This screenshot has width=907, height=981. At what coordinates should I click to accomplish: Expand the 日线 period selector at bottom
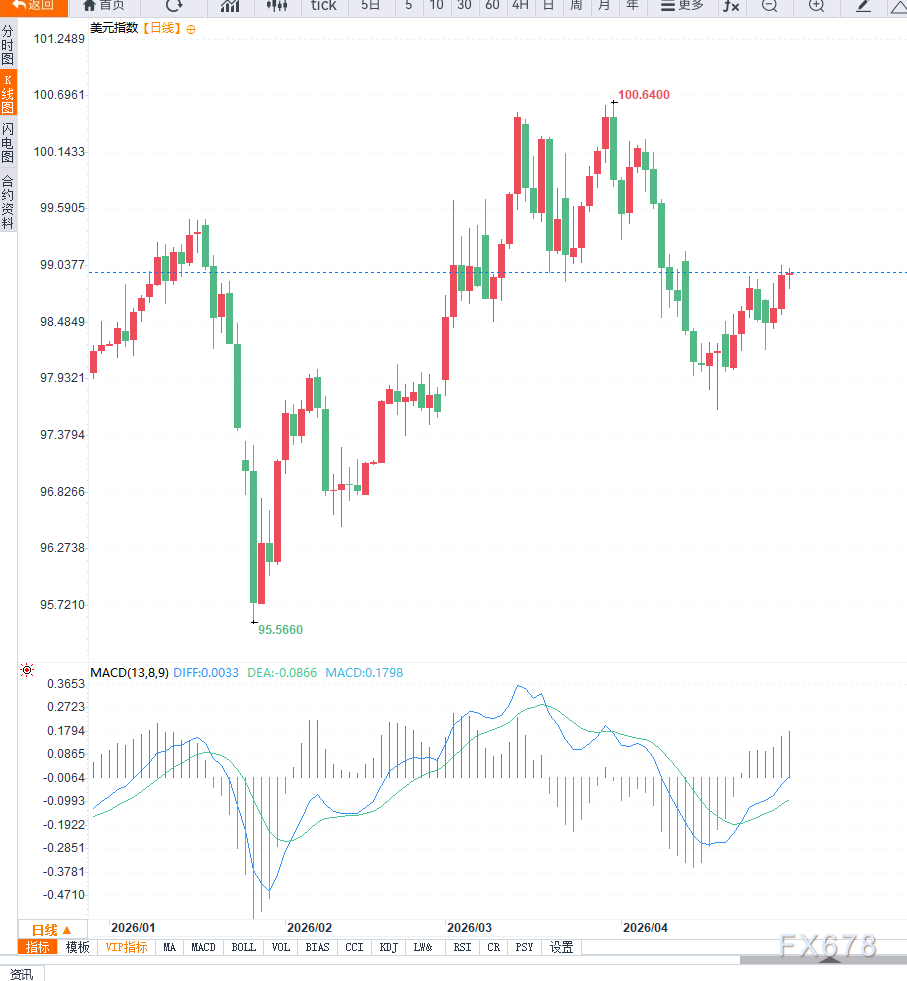click(52, 929)
